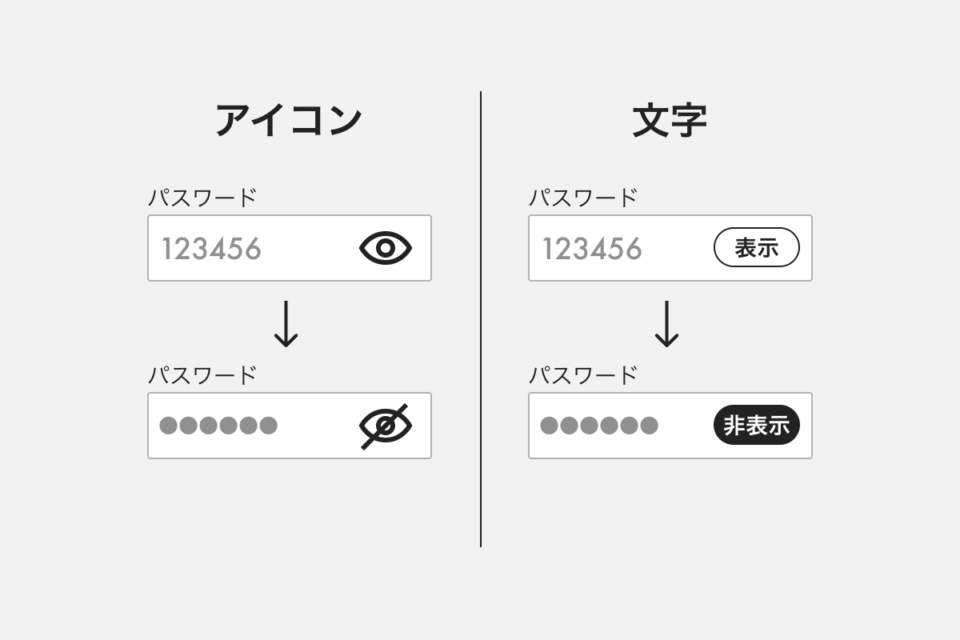Click the パスワード label above the open eye field
The width and height of the screenshot is (960, 640).
click(x=202, y=197)
